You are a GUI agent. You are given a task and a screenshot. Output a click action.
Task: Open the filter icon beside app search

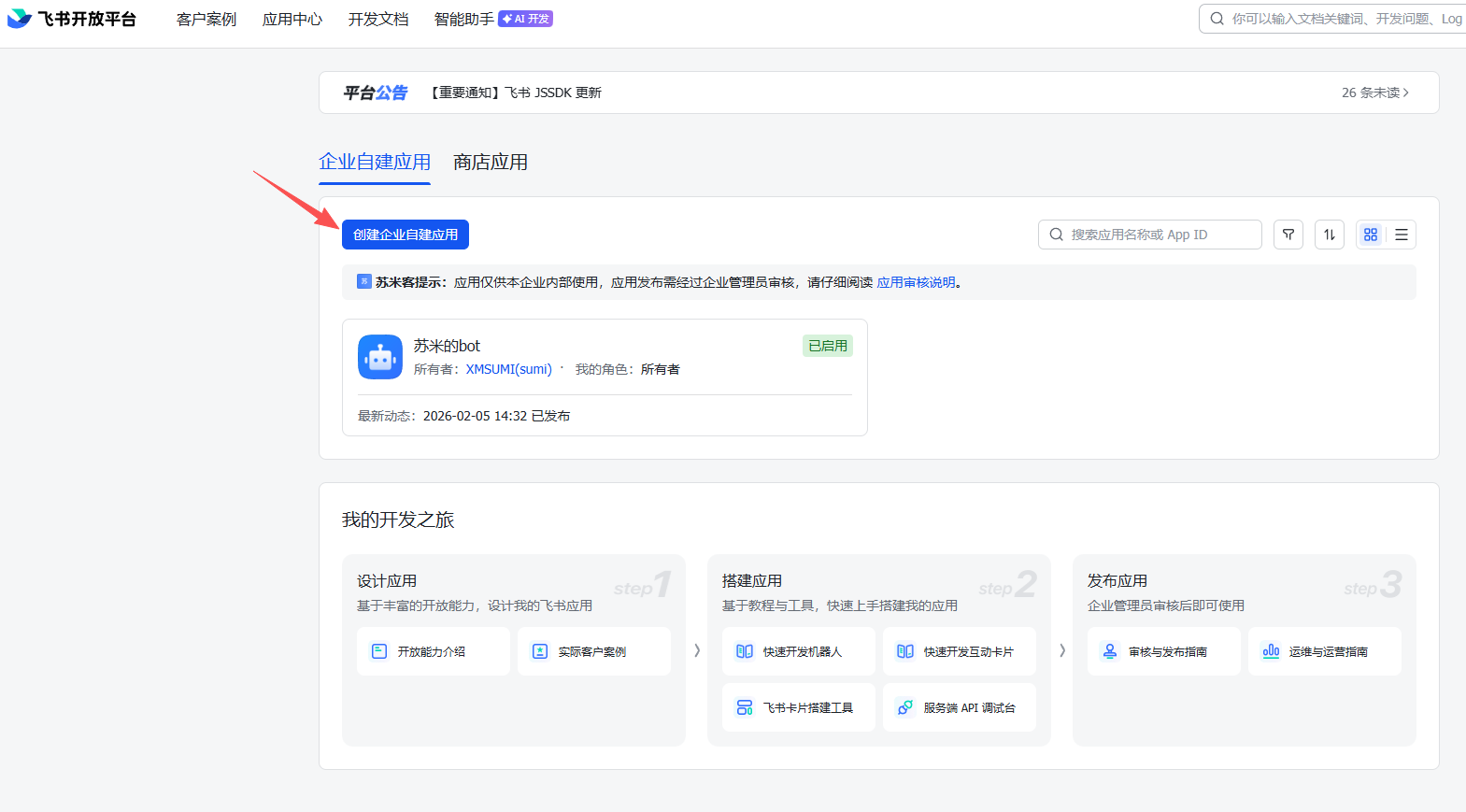[x=1288, y=235]
